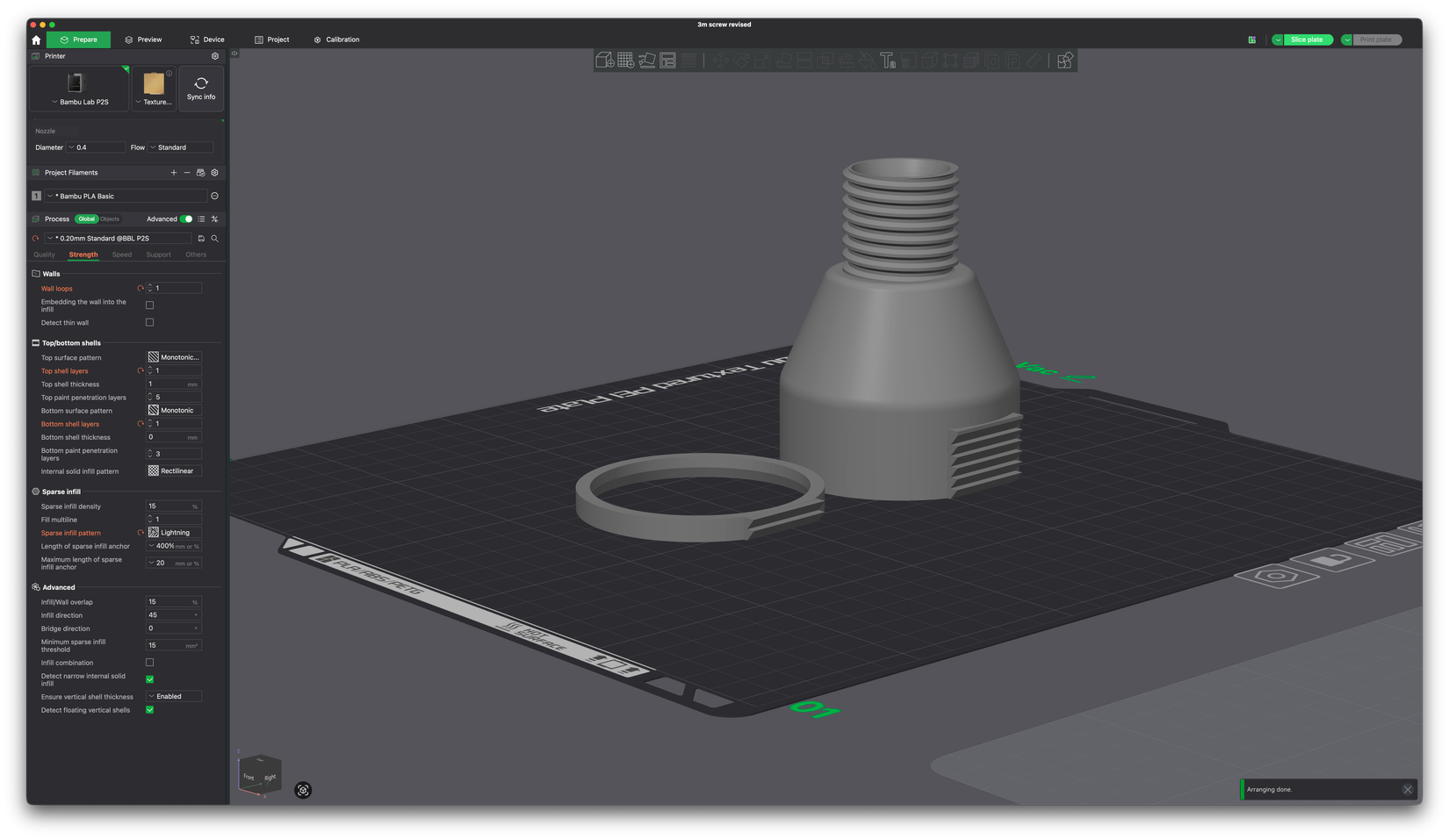Click the home icon in top bar
Image resolution: width=1449 pixels, height=840 pixels.
36,40
